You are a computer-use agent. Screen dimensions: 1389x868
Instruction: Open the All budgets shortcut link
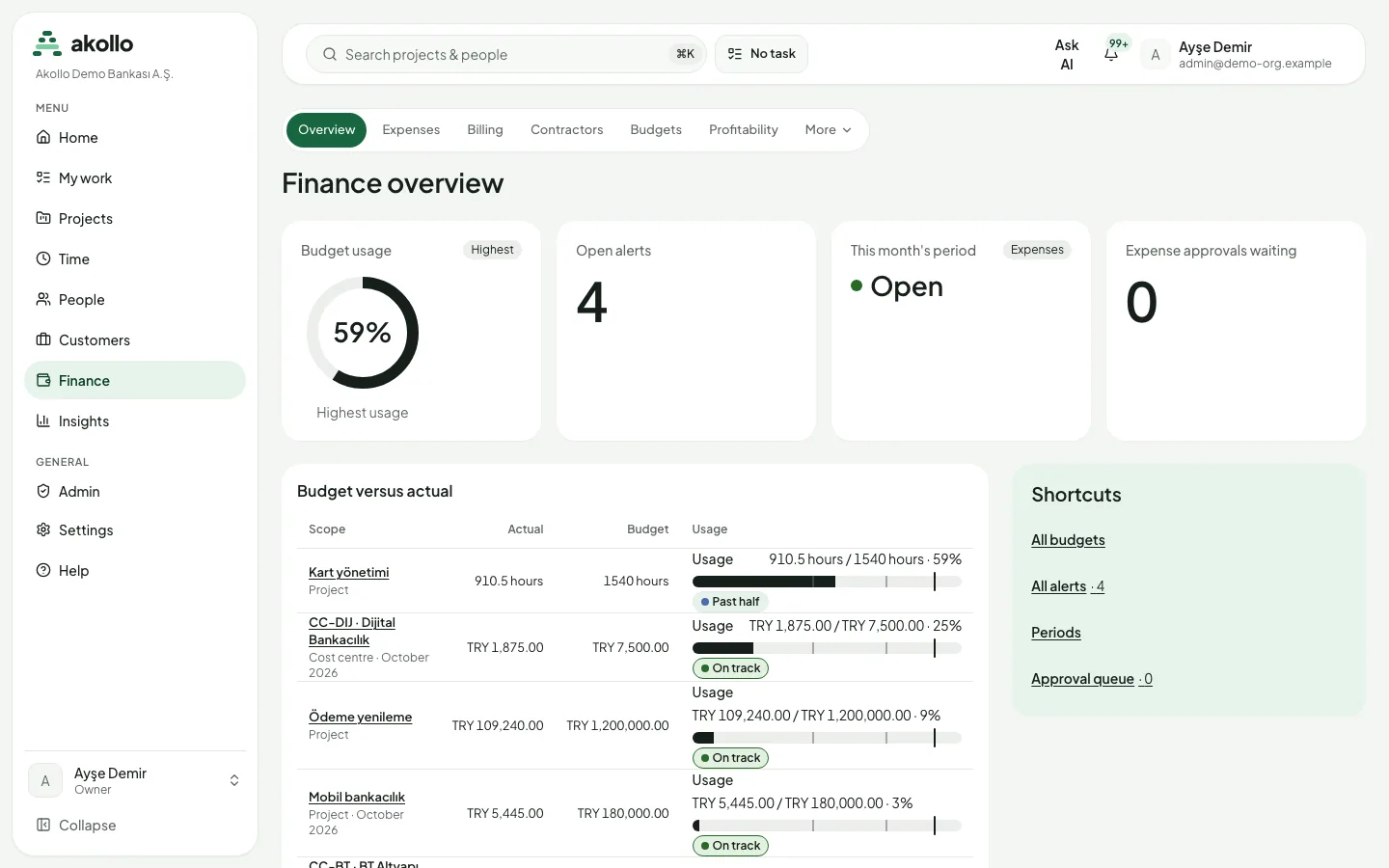1068,540
